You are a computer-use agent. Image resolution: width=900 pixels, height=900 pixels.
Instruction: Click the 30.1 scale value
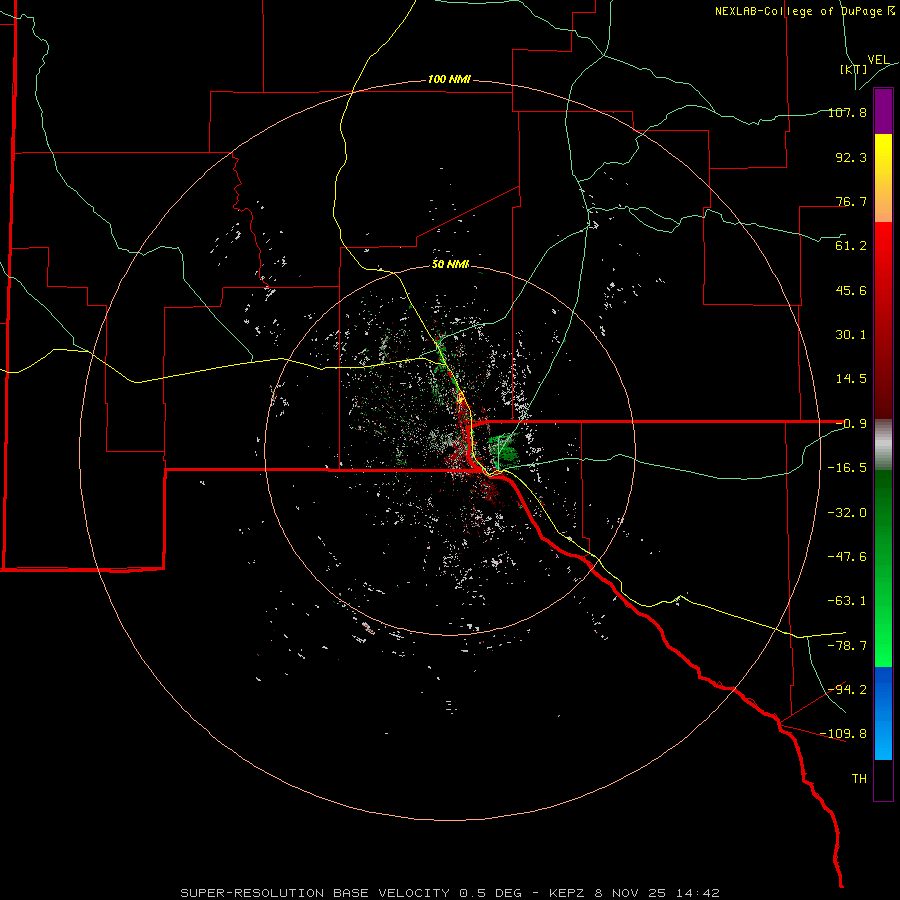point(851,335)
